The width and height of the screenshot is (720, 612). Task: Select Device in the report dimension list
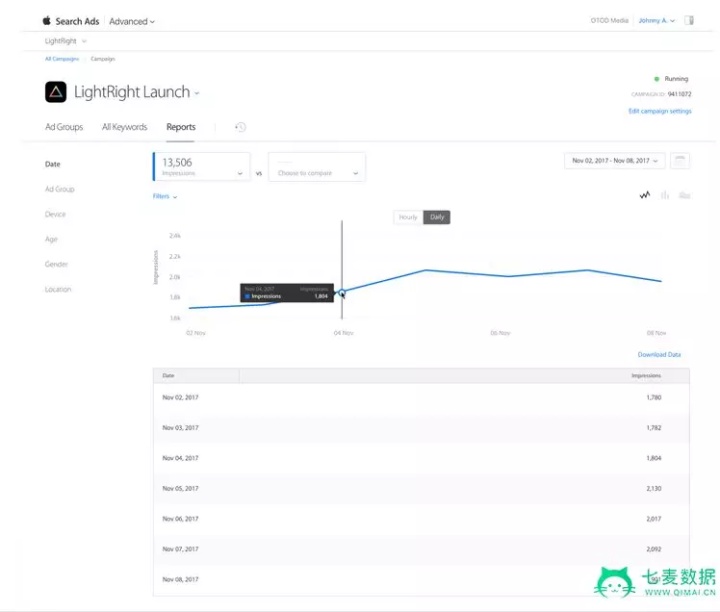(x=55, y=214)
